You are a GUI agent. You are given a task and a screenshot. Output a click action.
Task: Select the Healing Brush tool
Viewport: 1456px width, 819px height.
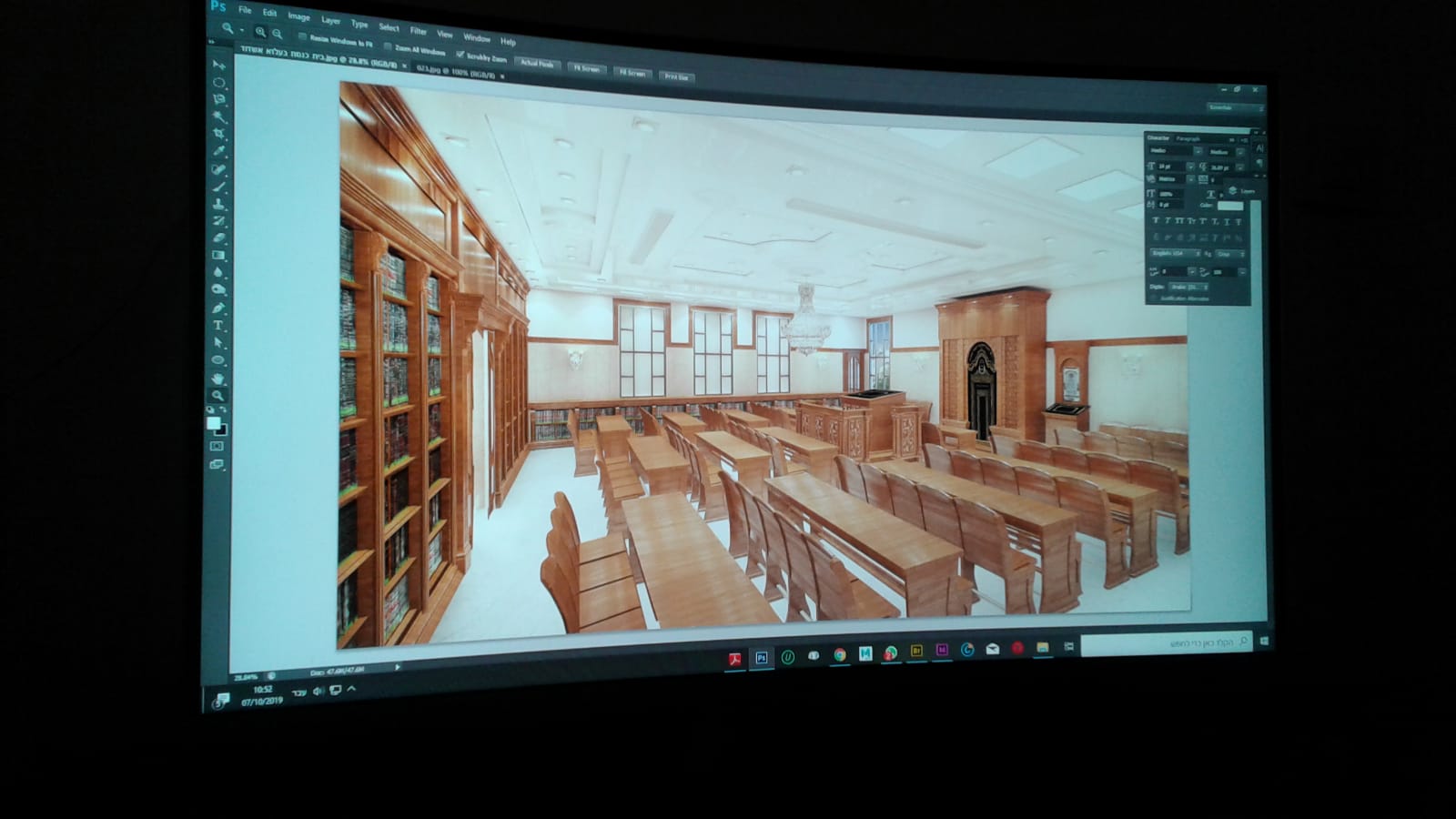(218, 169)
